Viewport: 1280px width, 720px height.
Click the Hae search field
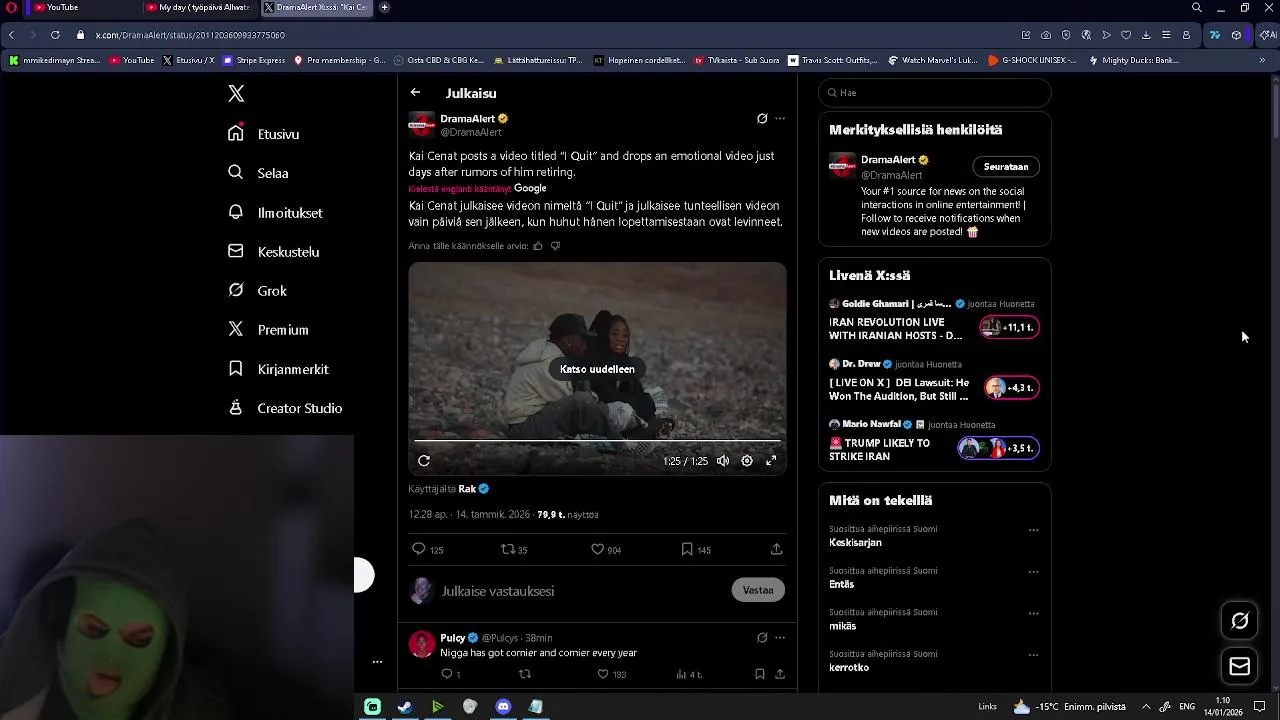pos(934,93)
